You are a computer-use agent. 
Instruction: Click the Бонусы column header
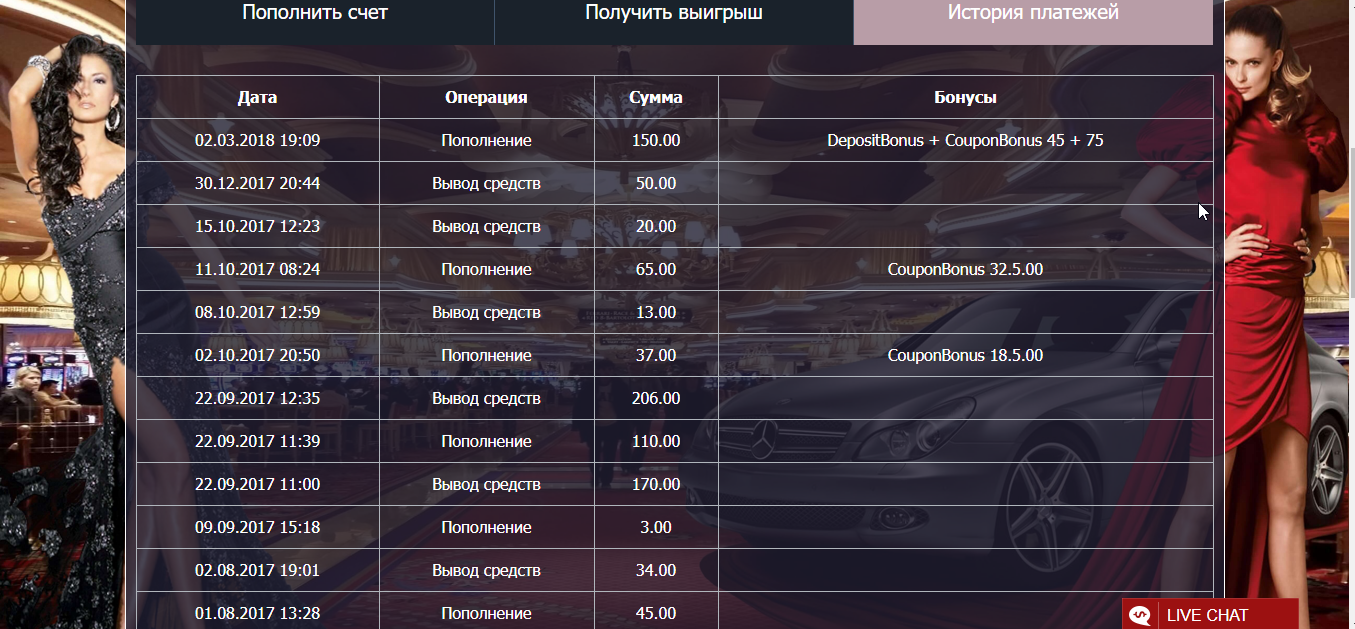point(965,97)
